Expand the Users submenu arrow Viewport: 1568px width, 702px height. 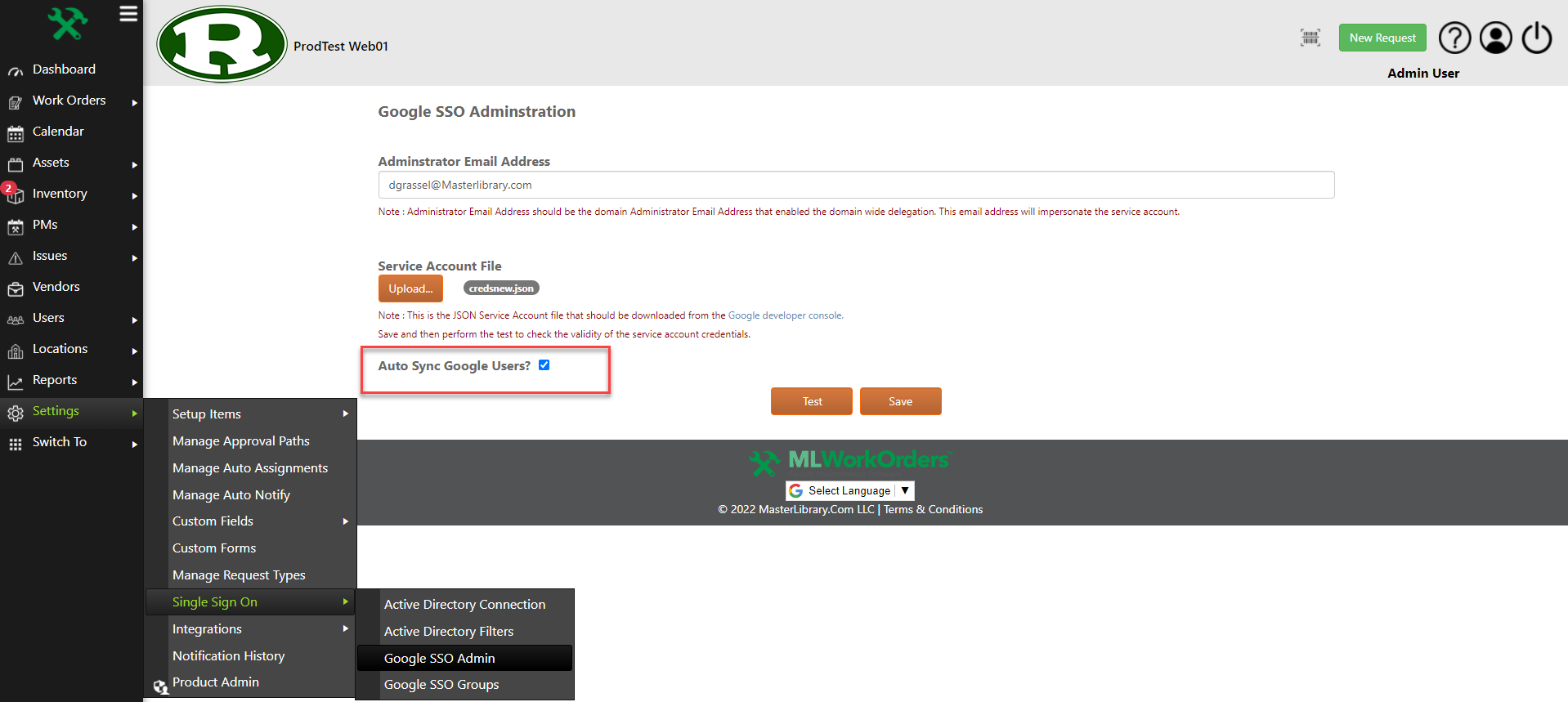click(134, 320)
